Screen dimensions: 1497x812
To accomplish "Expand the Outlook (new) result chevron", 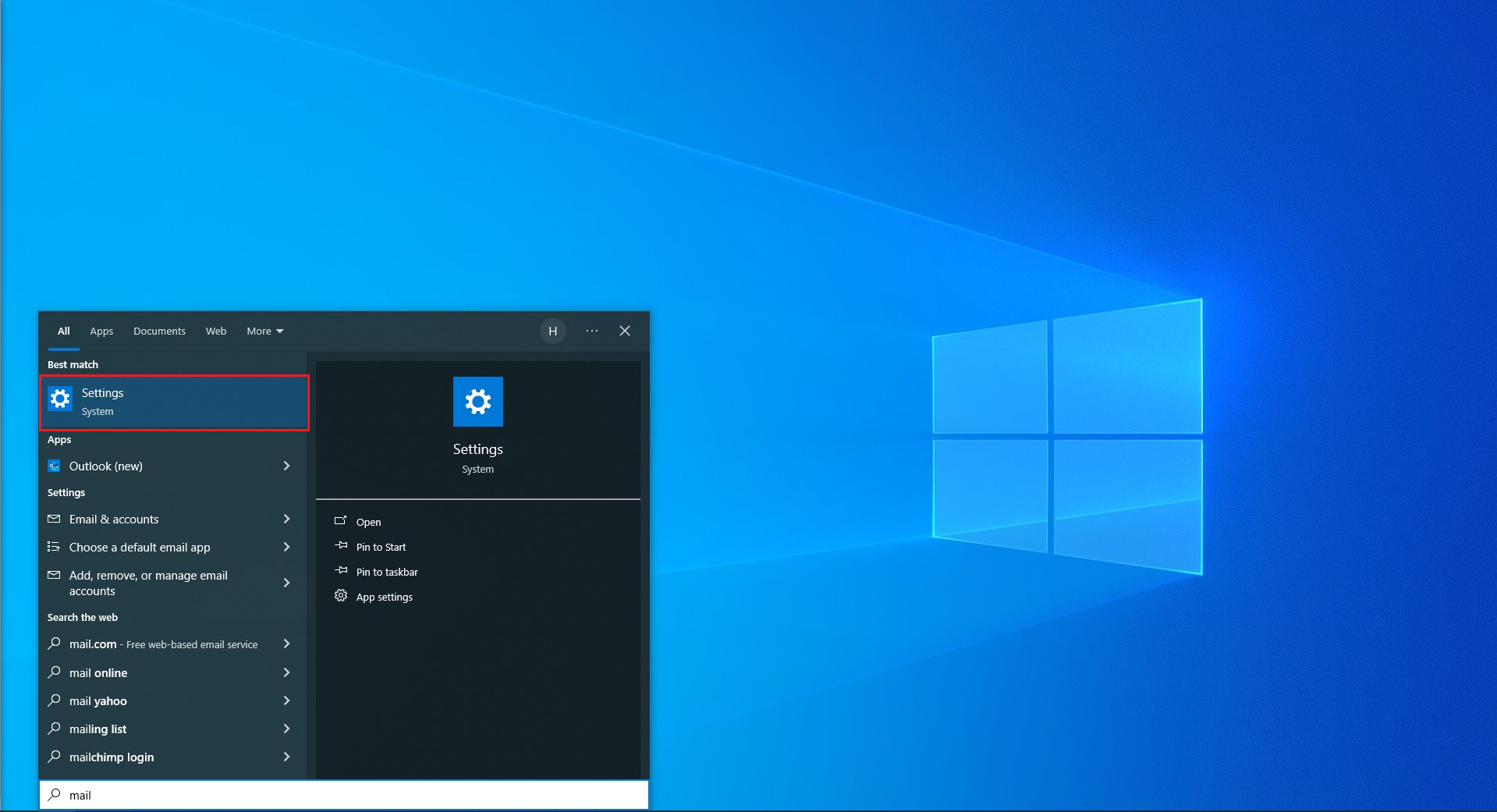I will [286, 466].
